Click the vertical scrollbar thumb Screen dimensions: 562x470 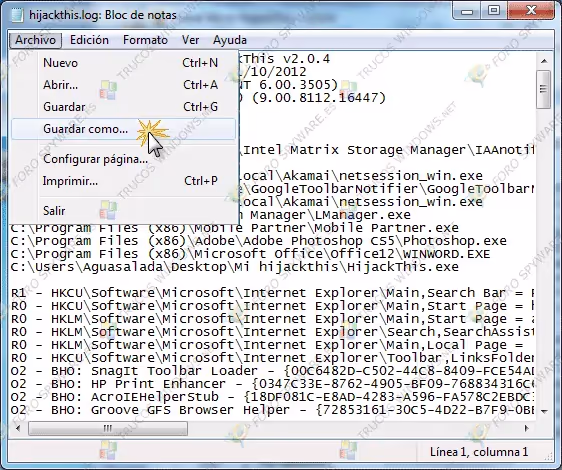pos(544,89)
